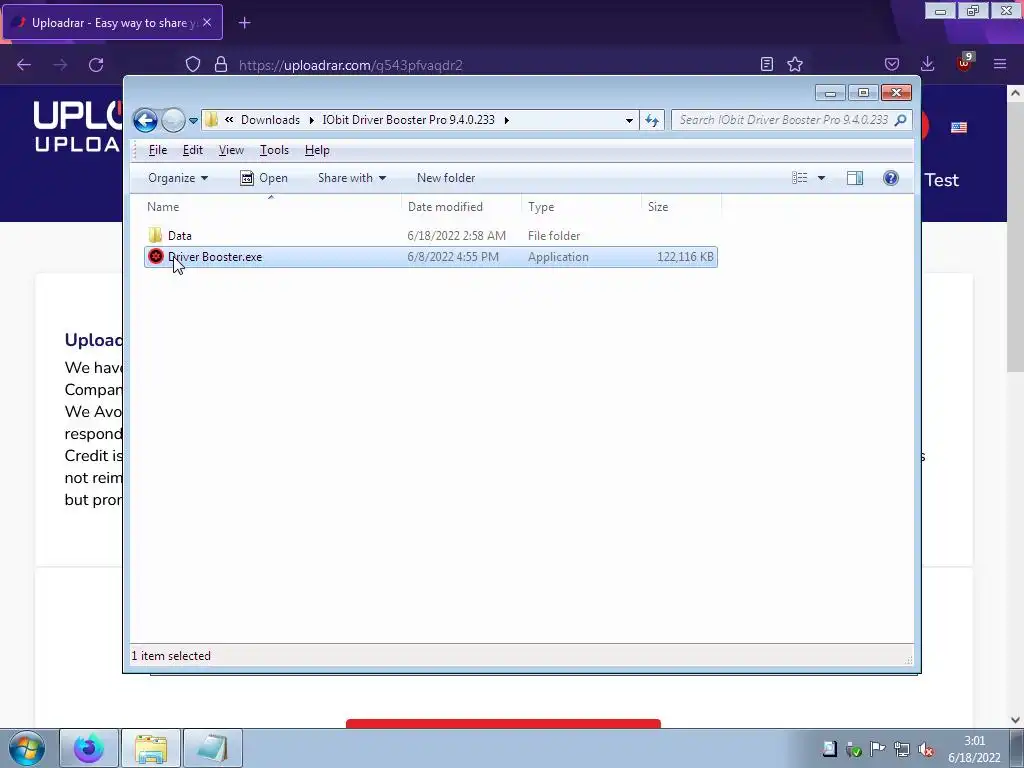Close the Uploadrar tab

[x=207, y=22]
